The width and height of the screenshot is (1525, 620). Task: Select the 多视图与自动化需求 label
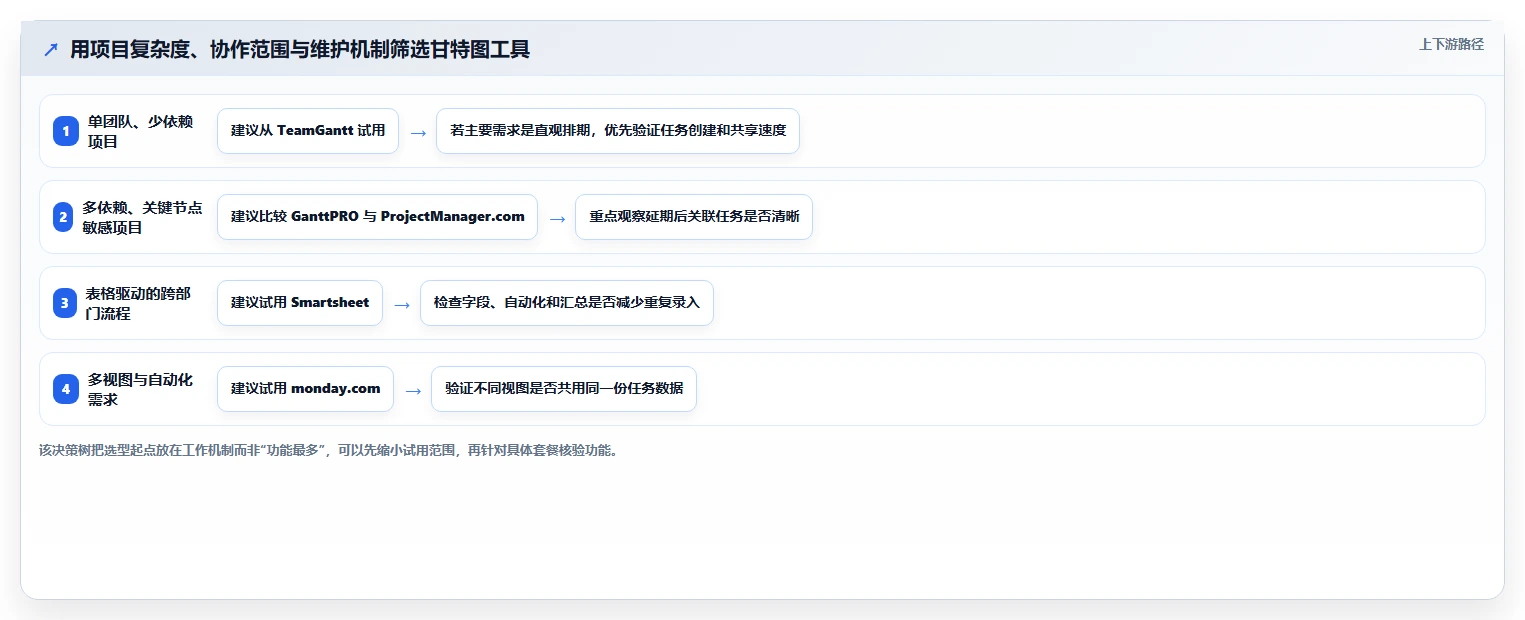pyautogui.click(x=141, y=389)
